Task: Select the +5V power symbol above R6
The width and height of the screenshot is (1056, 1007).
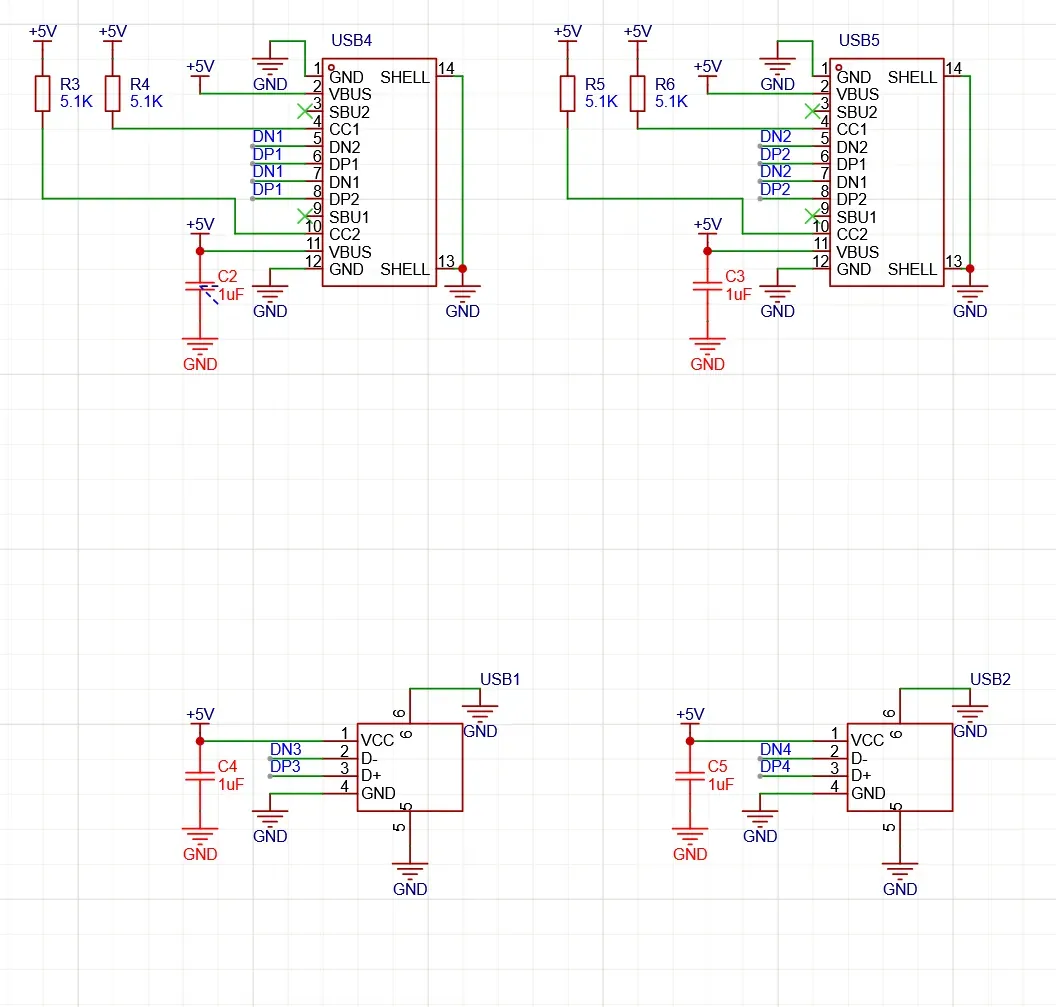Action: tap(637, 34)
